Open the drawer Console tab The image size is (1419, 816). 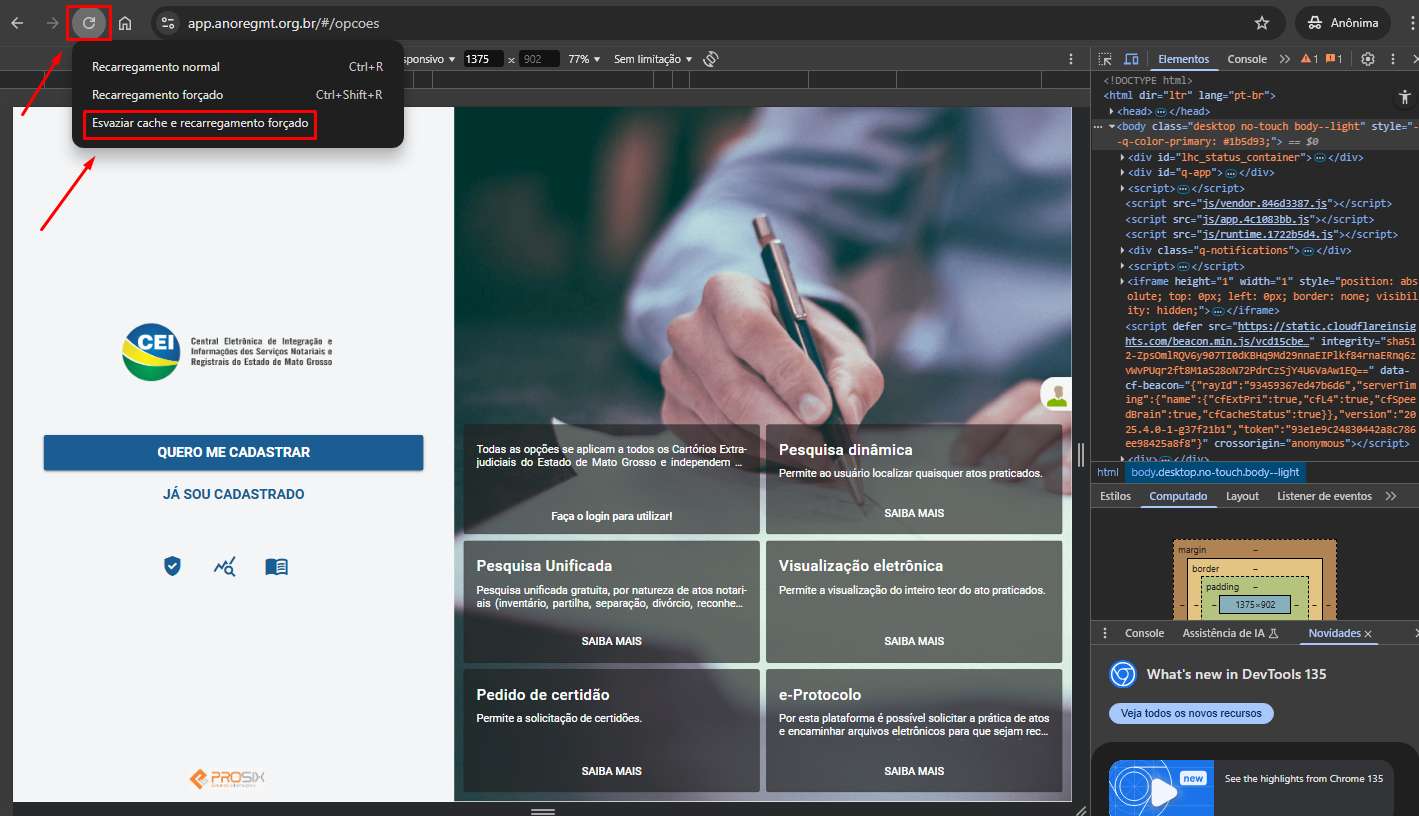pos(1144,633)
